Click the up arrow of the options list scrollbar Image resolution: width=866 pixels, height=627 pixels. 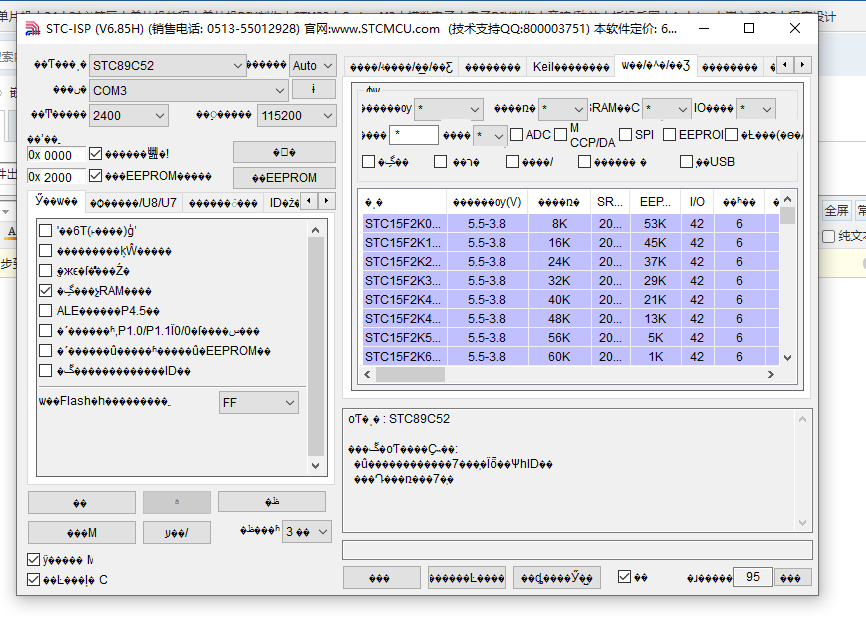[x=315, y=230]
